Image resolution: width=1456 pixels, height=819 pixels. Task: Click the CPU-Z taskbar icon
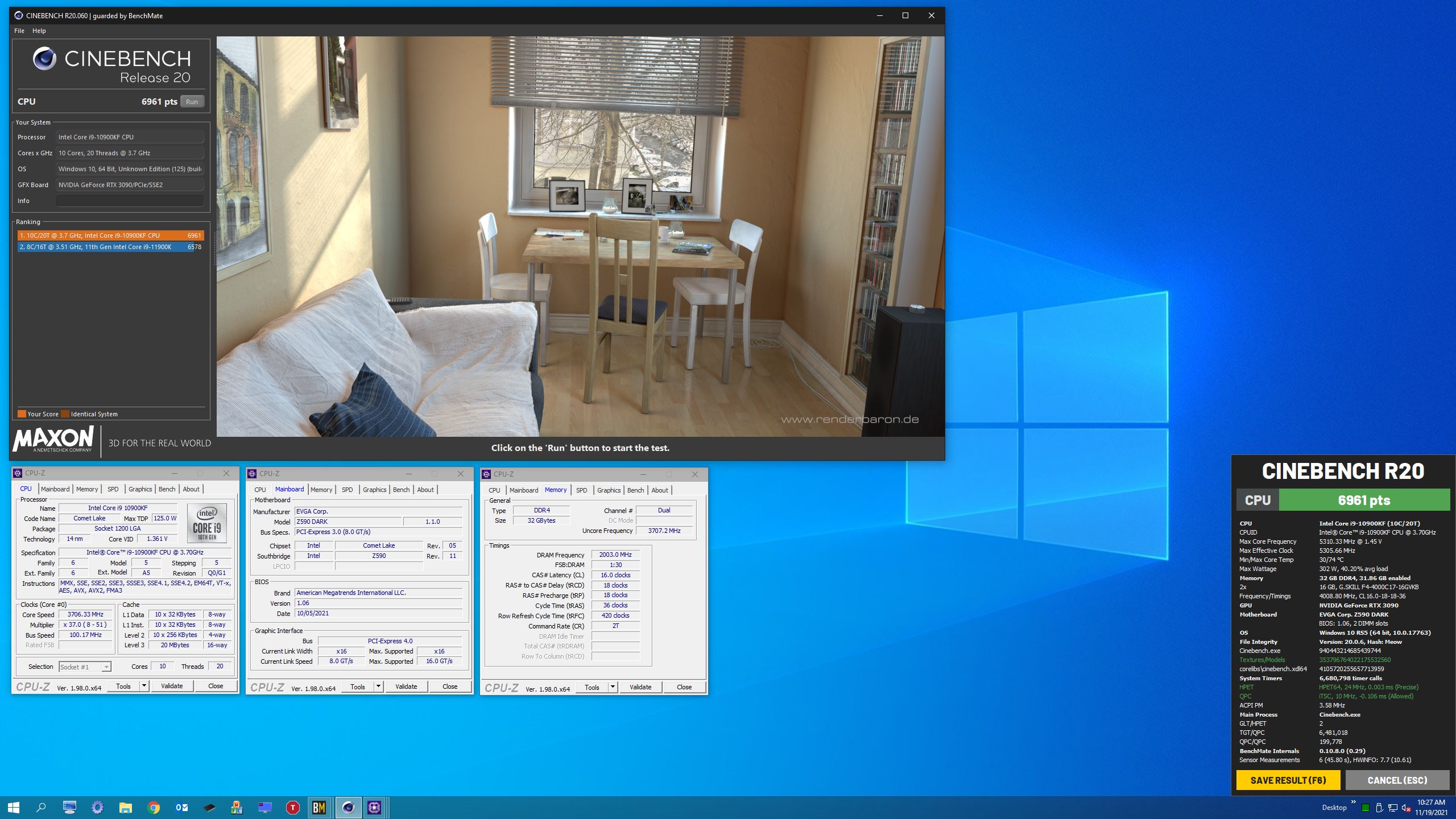pyautogui.click(x=374, y=807)
